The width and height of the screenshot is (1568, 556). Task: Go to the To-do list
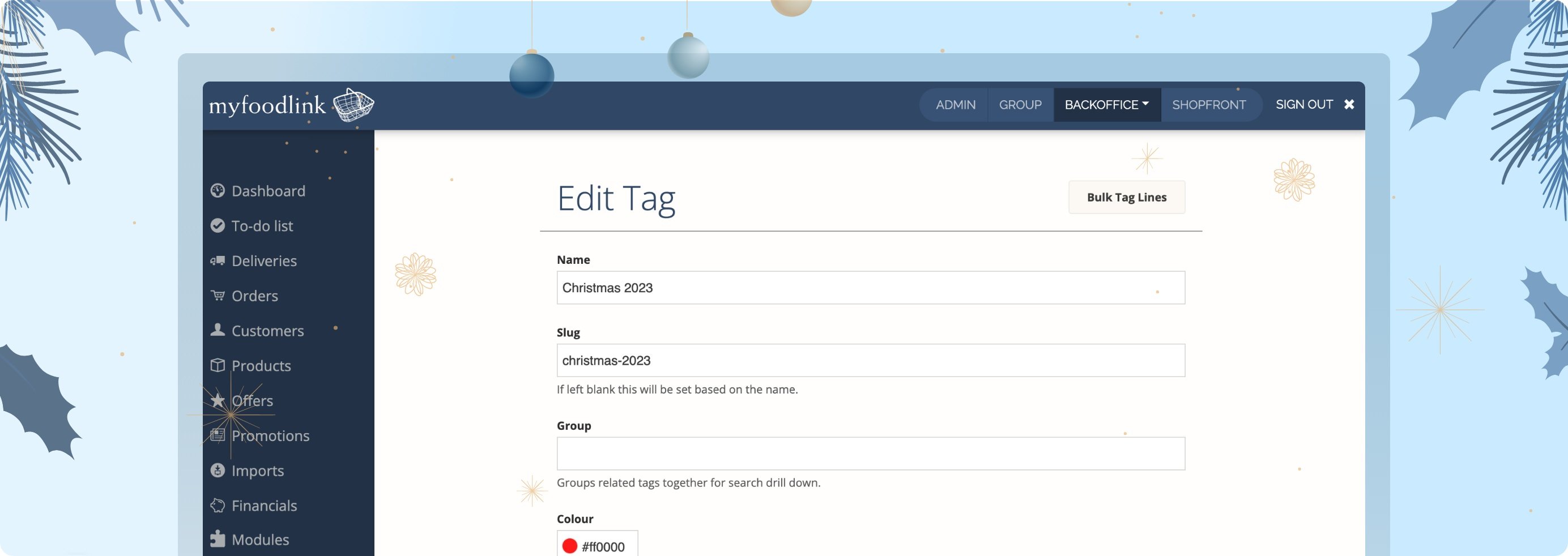pyautogui.click(x=262, y=226)
